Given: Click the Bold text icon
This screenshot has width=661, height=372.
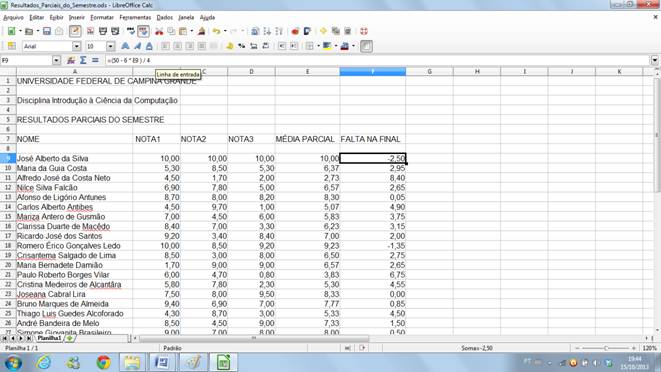Looking at the screenshot, I should pos(125,46).
